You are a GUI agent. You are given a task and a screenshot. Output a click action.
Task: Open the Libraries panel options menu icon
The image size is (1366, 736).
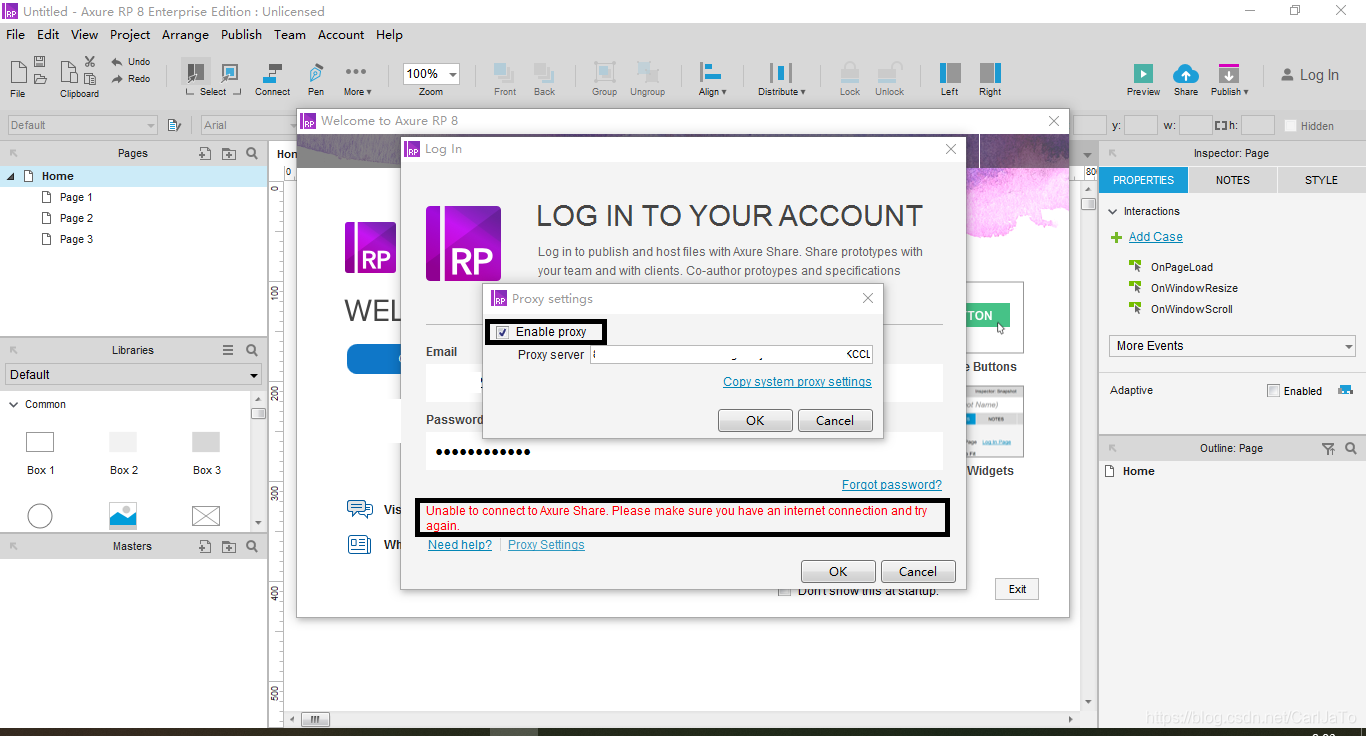click(x=228, y=350)
